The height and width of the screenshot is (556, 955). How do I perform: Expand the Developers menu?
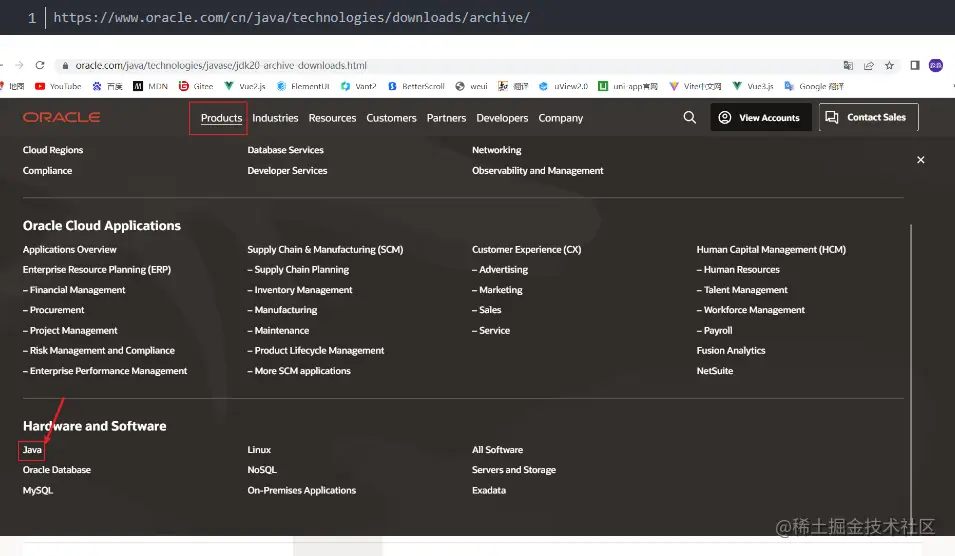(x=502, y=118)
